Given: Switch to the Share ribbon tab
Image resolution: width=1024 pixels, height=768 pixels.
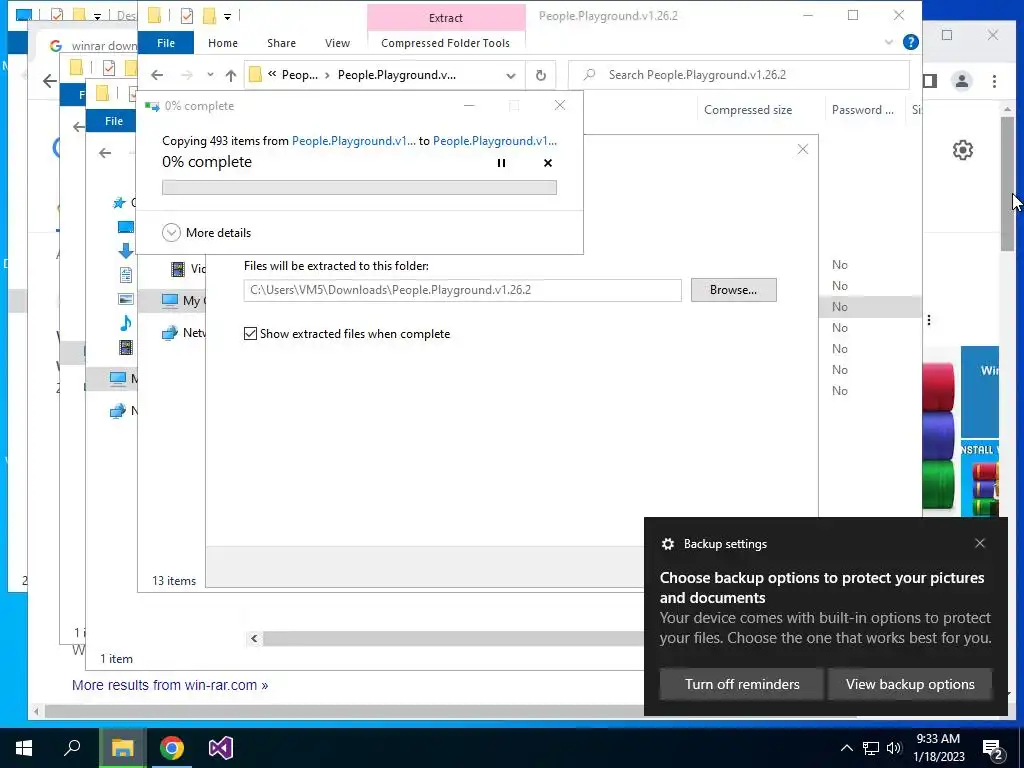Looking at the screenshot, I should (281, 43).
